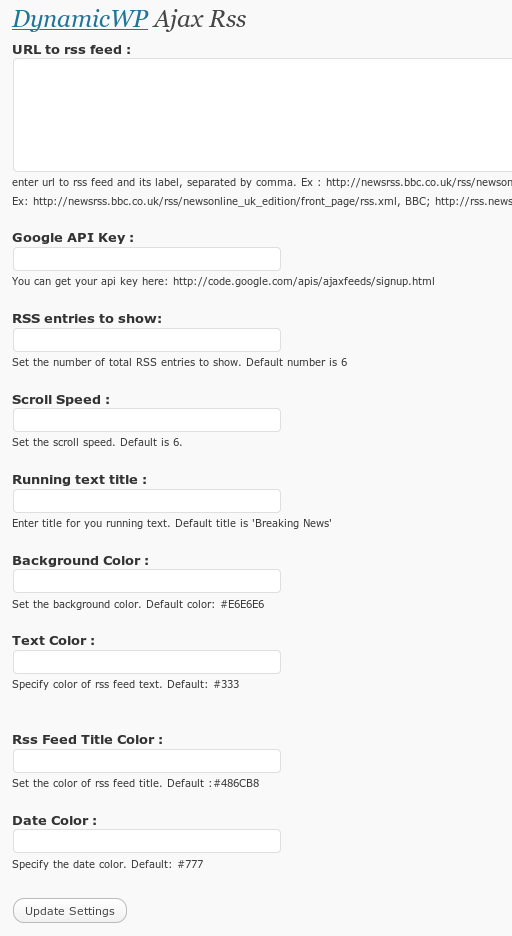Focus the Google API Key field
This screenshot has width=512, height=936.
(147, 259)
